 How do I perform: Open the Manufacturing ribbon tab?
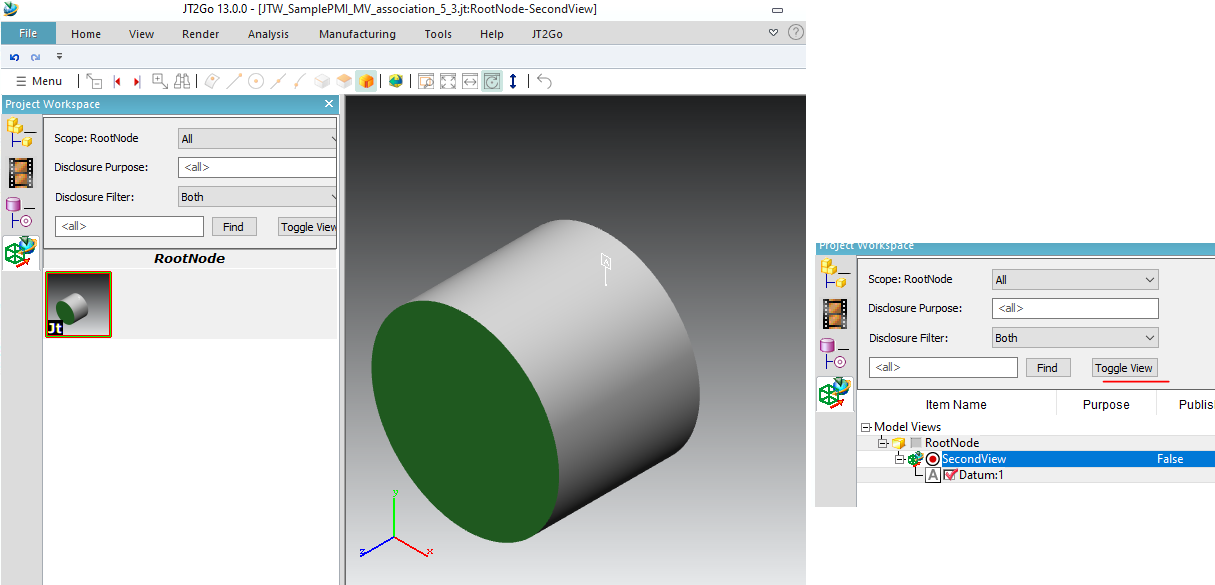pos(357,34)
